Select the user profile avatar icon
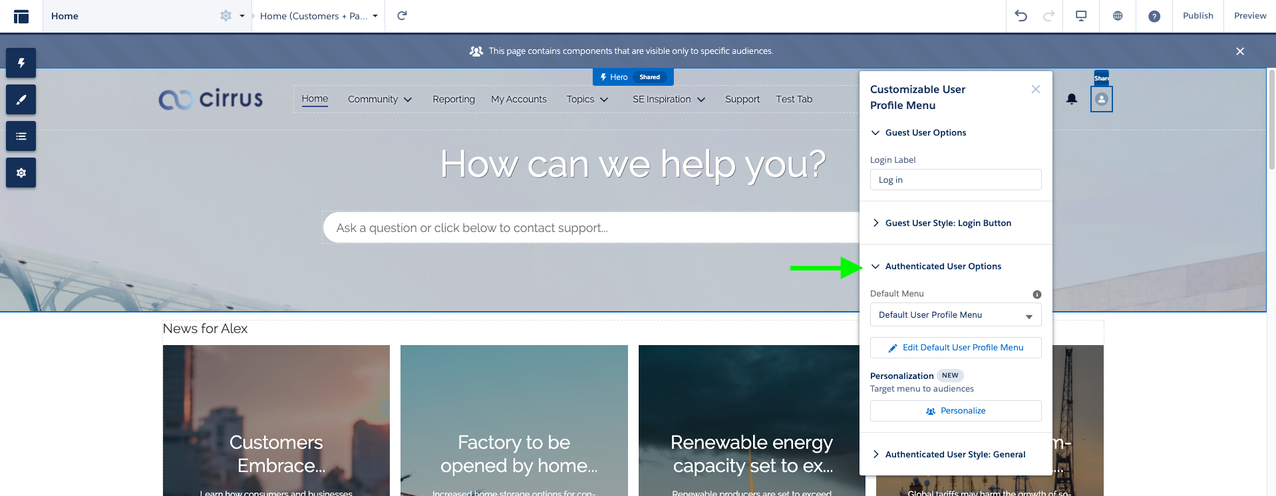The image size is (1276, 496). click(x=1101, y=100)
